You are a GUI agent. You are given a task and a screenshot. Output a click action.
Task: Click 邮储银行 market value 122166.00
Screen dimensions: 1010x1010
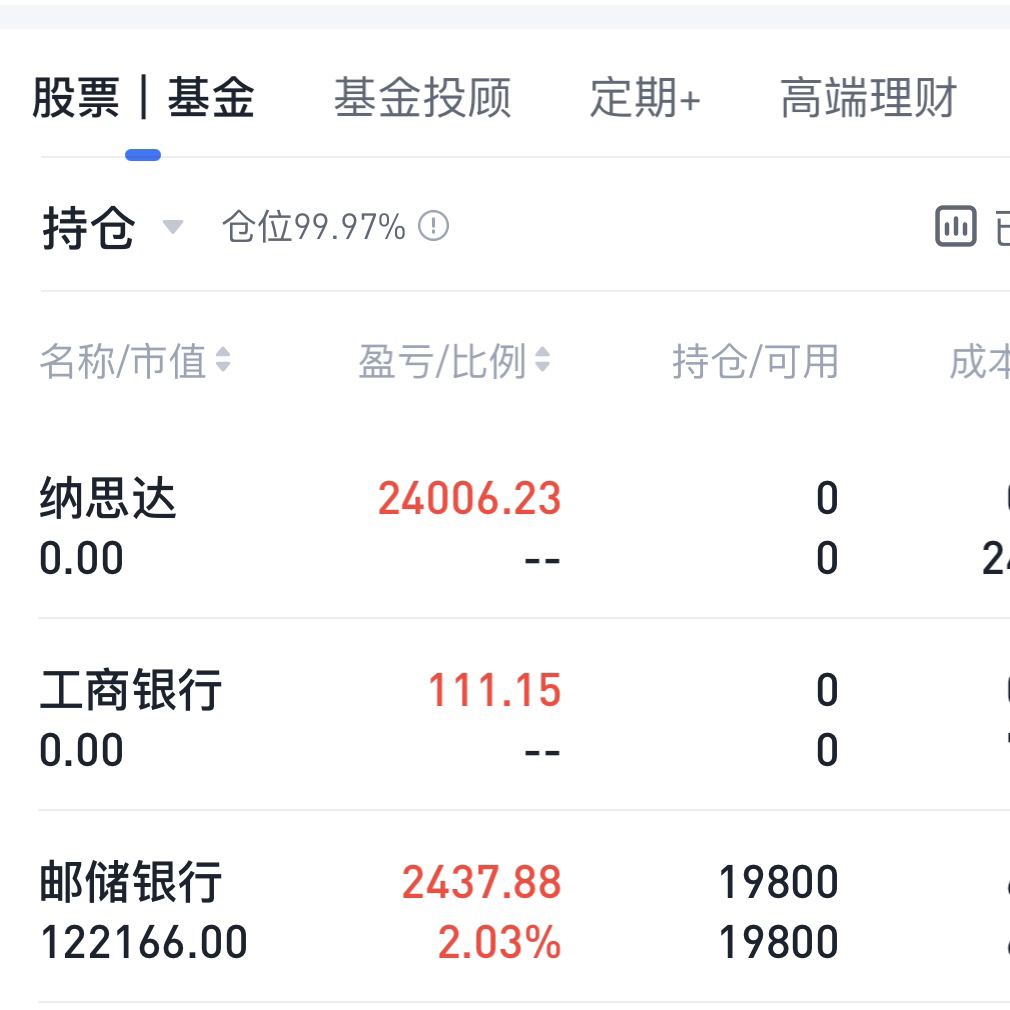143,942
